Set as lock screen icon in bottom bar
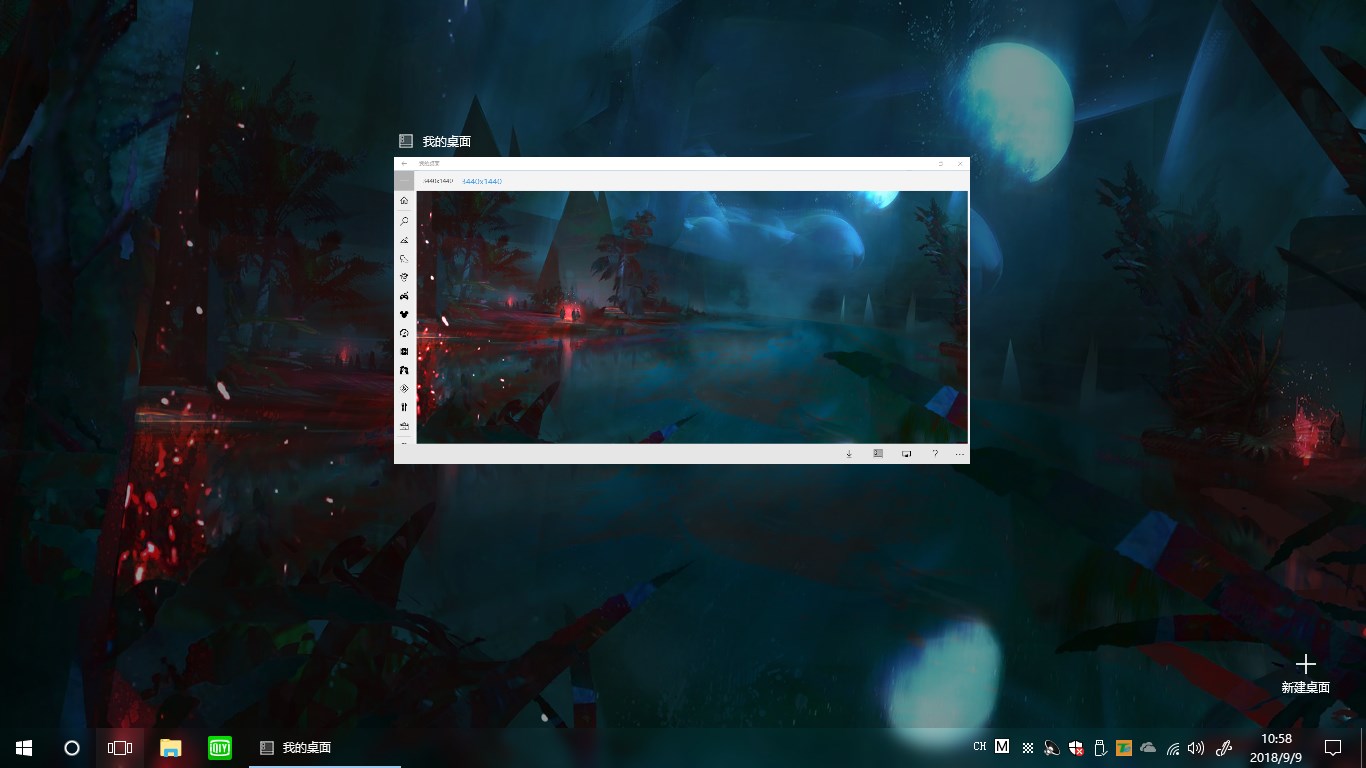The width and height of the screenshot is (1366, 768). pos(907,454)
